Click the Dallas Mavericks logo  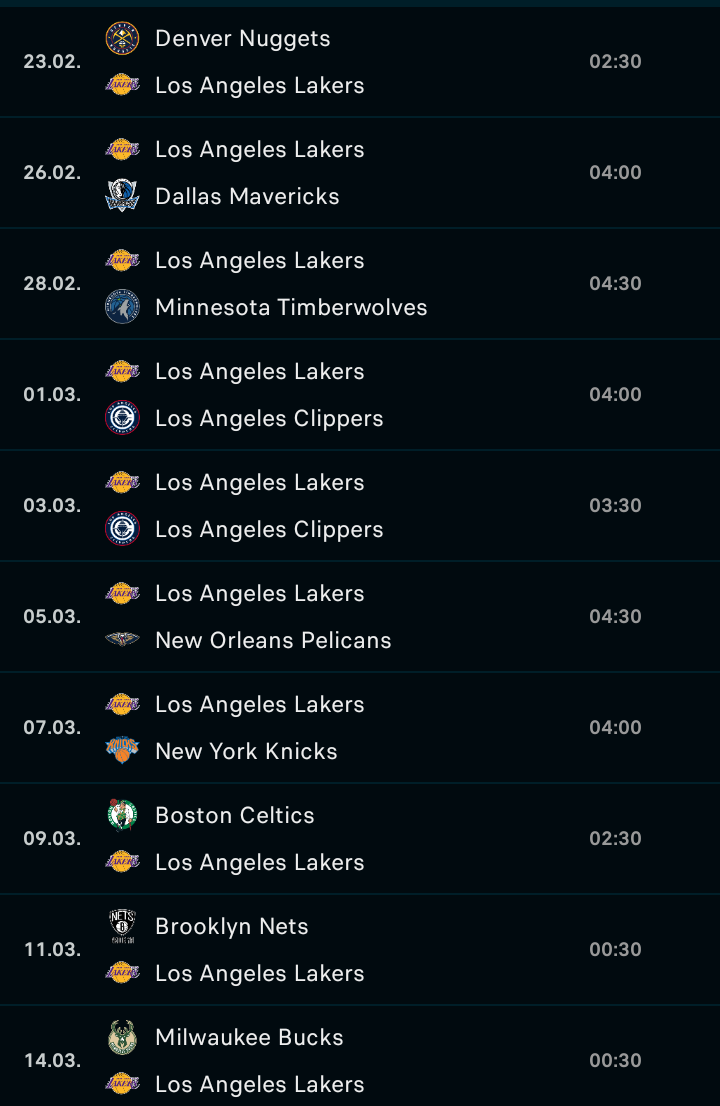point(122,196)
